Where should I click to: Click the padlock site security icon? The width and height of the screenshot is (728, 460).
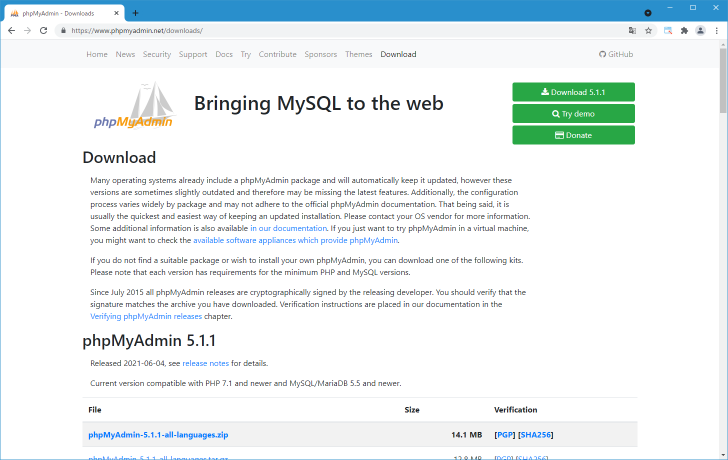(64, 31)
